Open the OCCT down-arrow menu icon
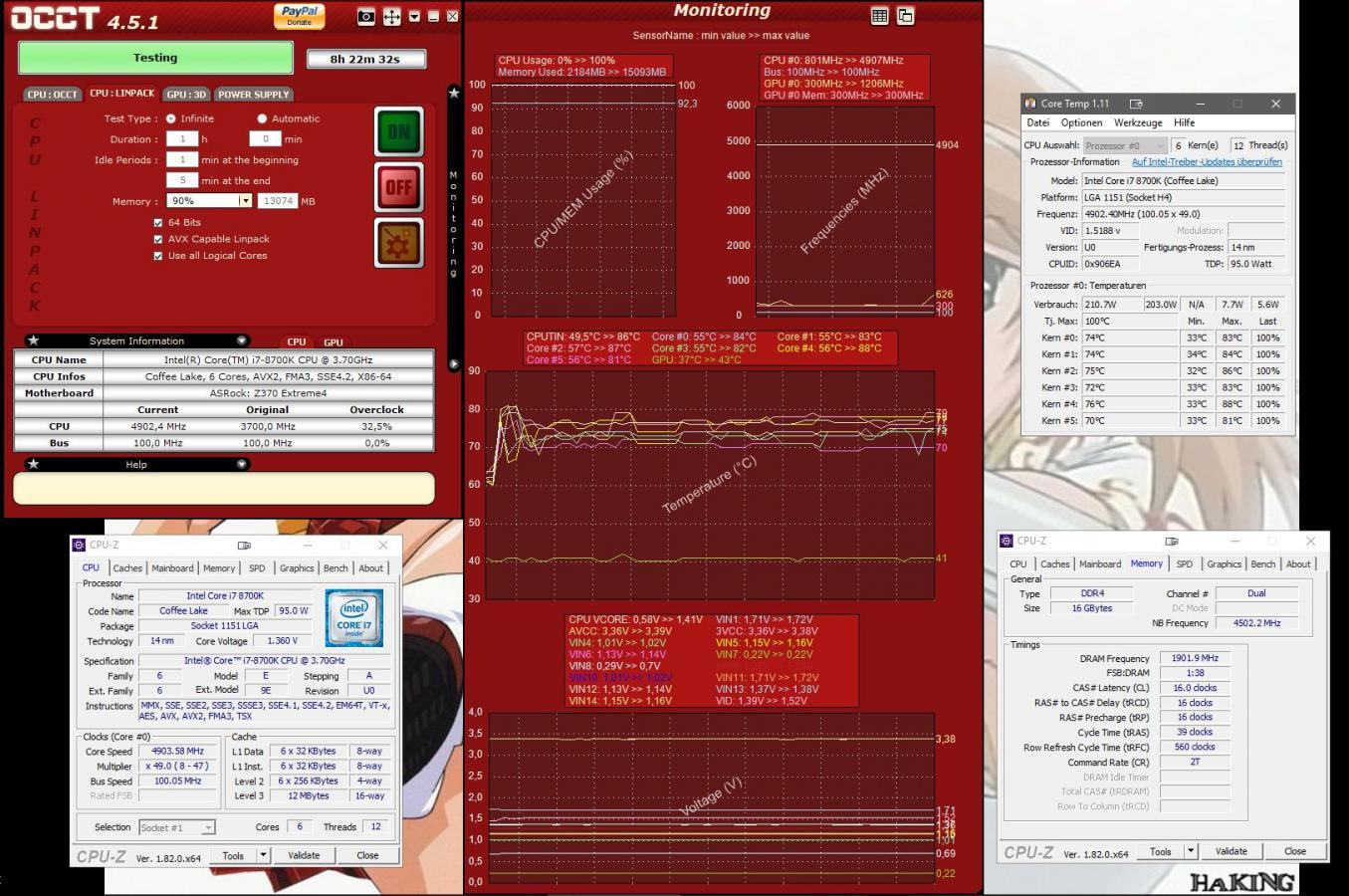This screenshot has width=1349, height=896. 414,16
